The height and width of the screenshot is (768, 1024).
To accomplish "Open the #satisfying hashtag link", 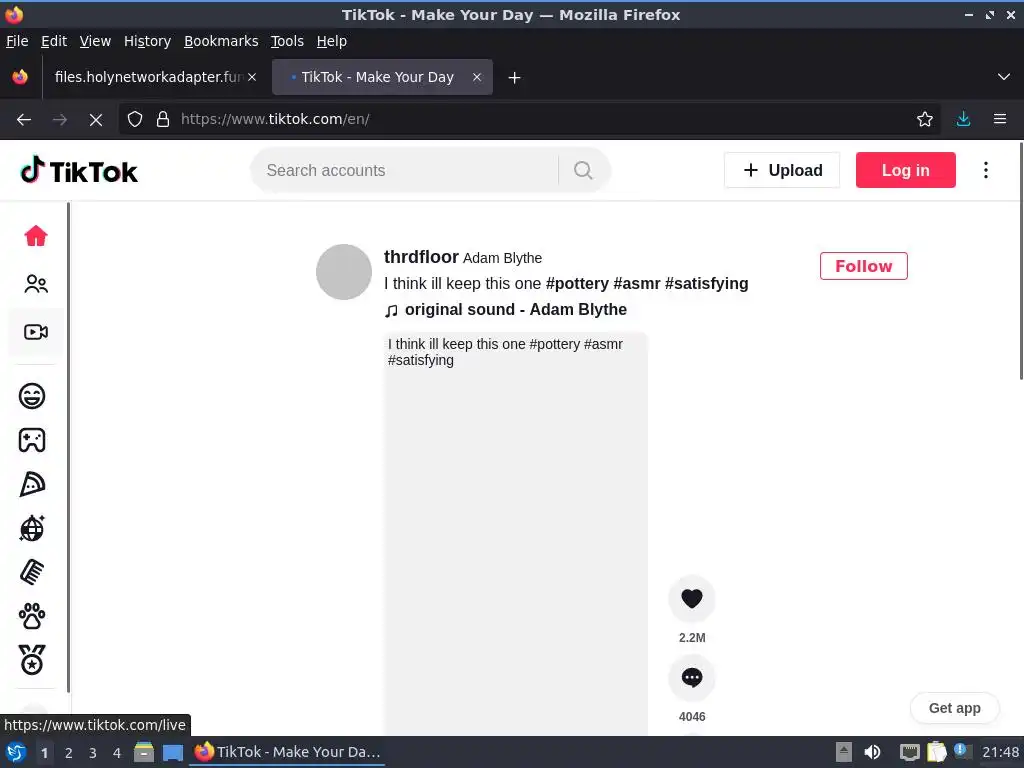I will coord(707,283).
